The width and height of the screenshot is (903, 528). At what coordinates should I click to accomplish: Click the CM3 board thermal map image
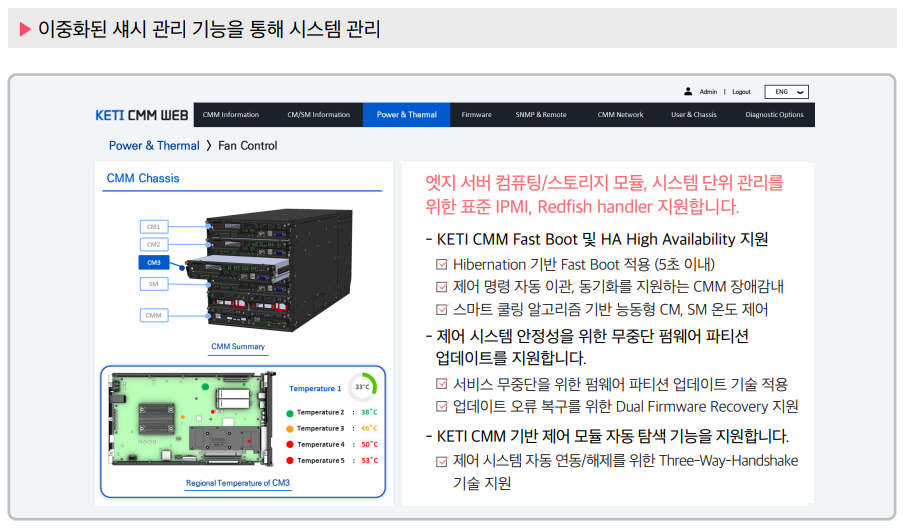[x=190, y=421]
